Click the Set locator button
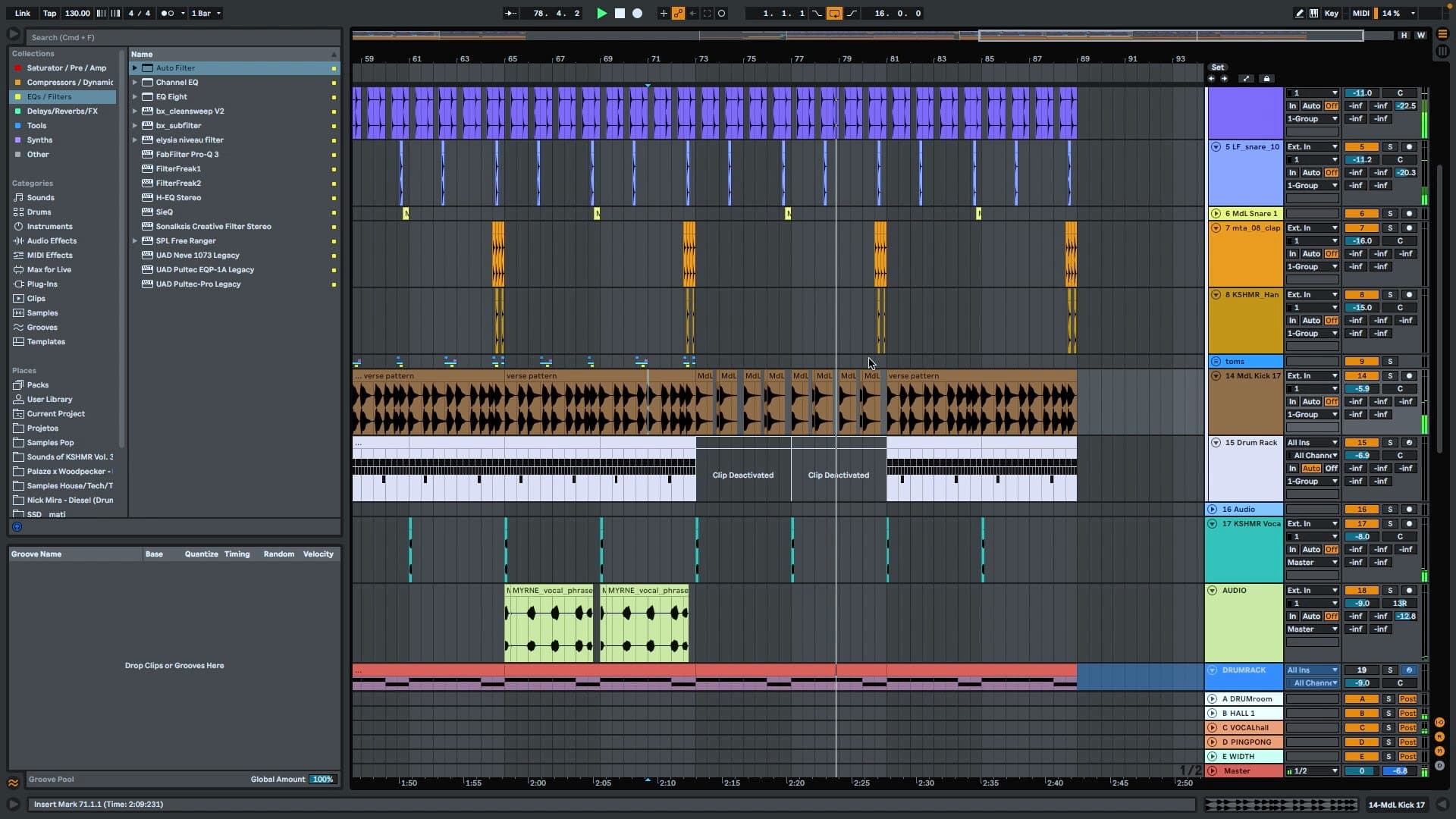Image resolution: width=1456 pixels, height=819 pixels. (1217, 67)
